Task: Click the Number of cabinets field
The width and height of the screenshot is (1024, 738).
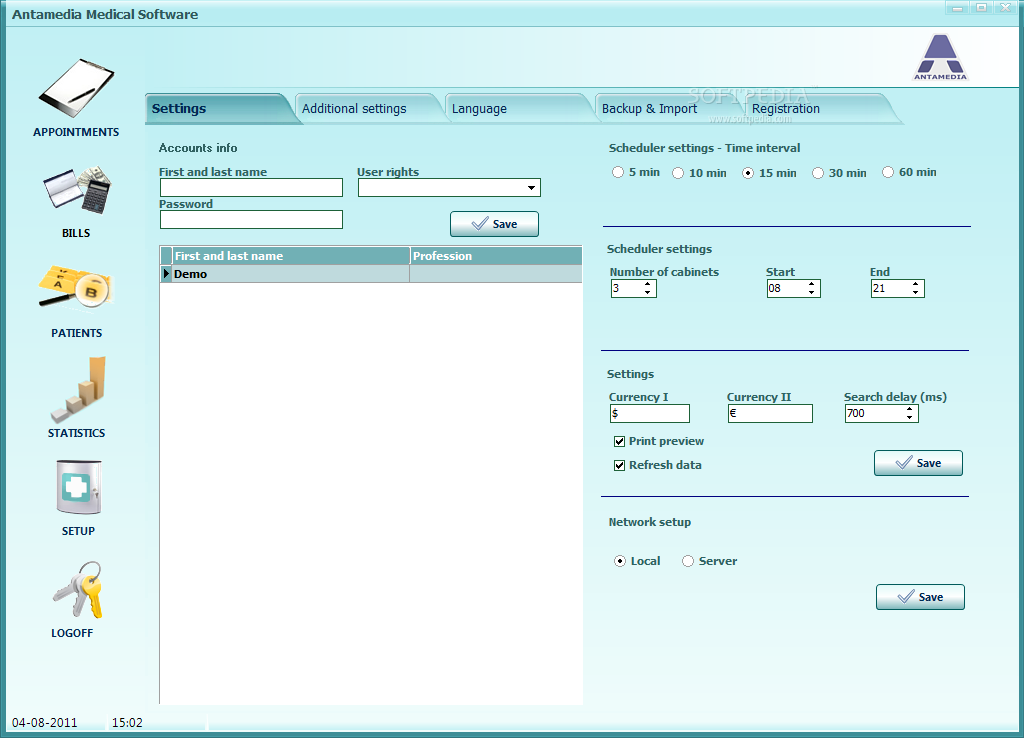Action: [x=626, y=288]
